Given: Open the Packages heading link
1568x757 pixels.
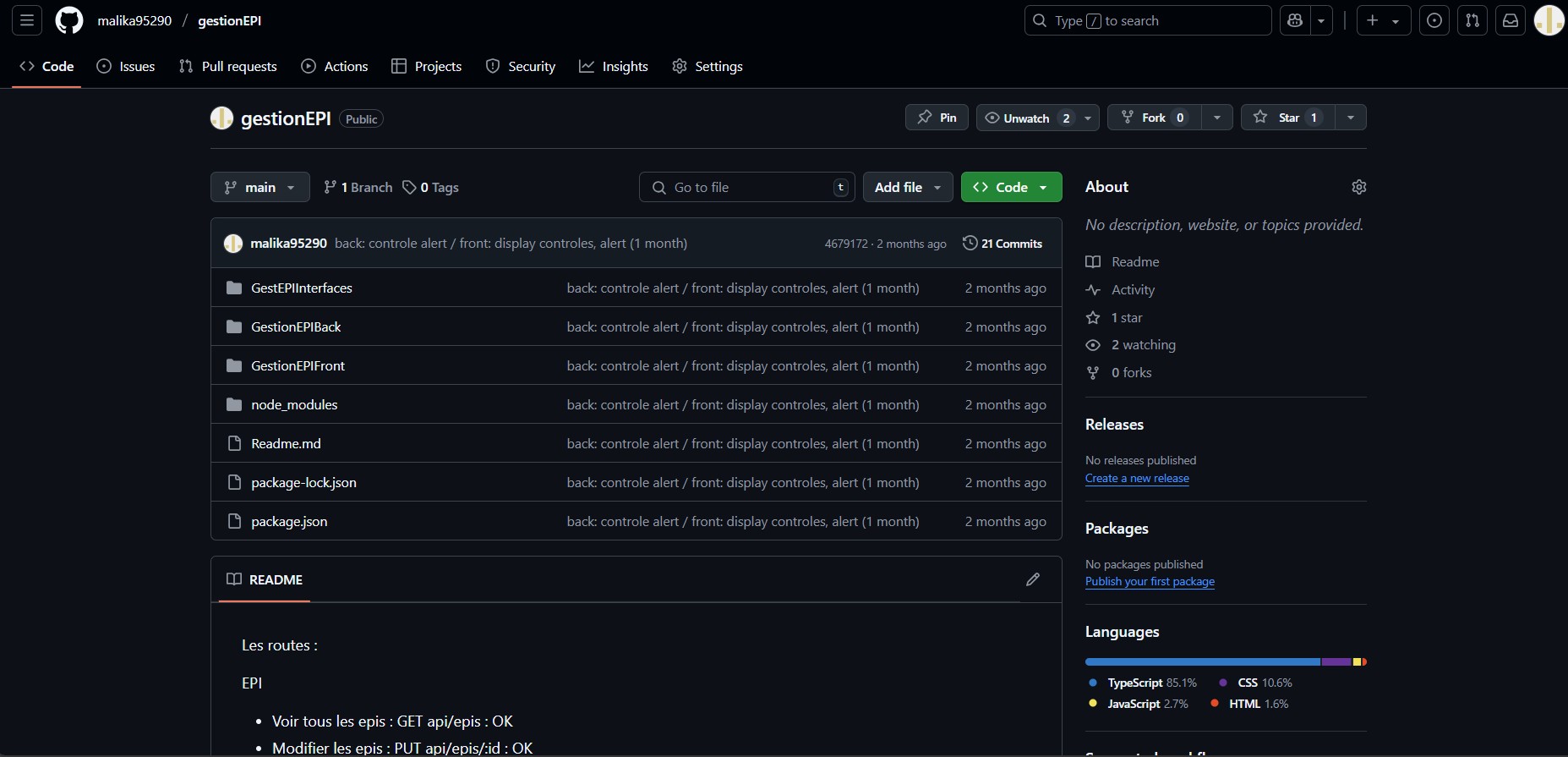Looking at the screenshot, I should click(1117, 528).
